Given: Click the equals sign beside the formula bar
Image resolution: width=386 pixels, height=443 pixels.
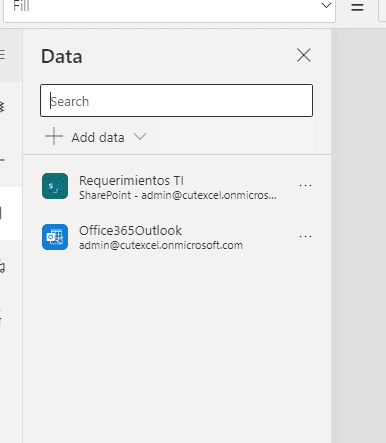Looking at the screenshot, I should tap(357, 7).
